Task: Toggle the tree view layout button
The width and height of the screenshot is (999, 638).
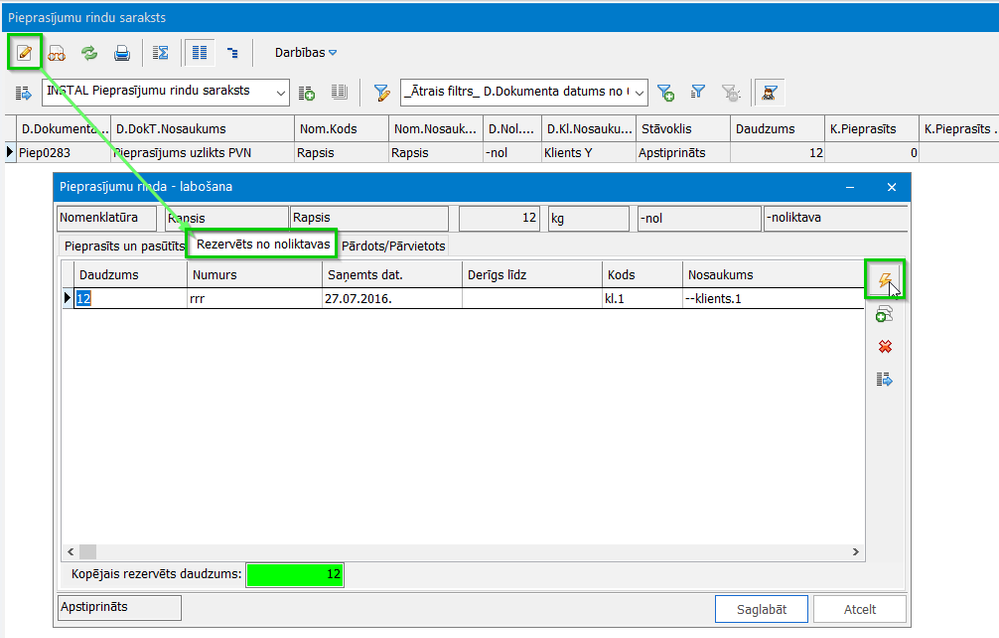Action: 232,52
